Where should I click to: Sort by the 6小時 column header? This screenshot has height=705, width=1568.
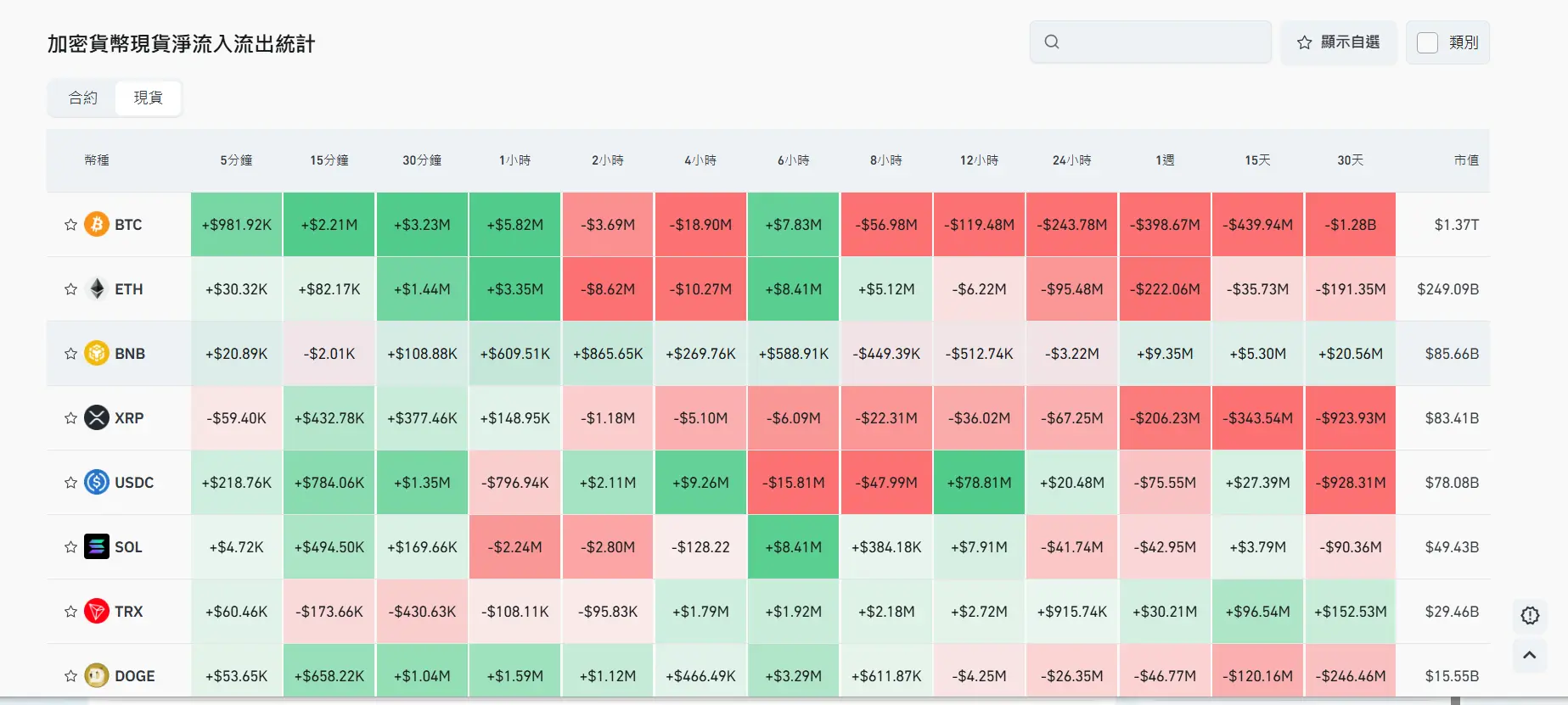coord(794,160)
